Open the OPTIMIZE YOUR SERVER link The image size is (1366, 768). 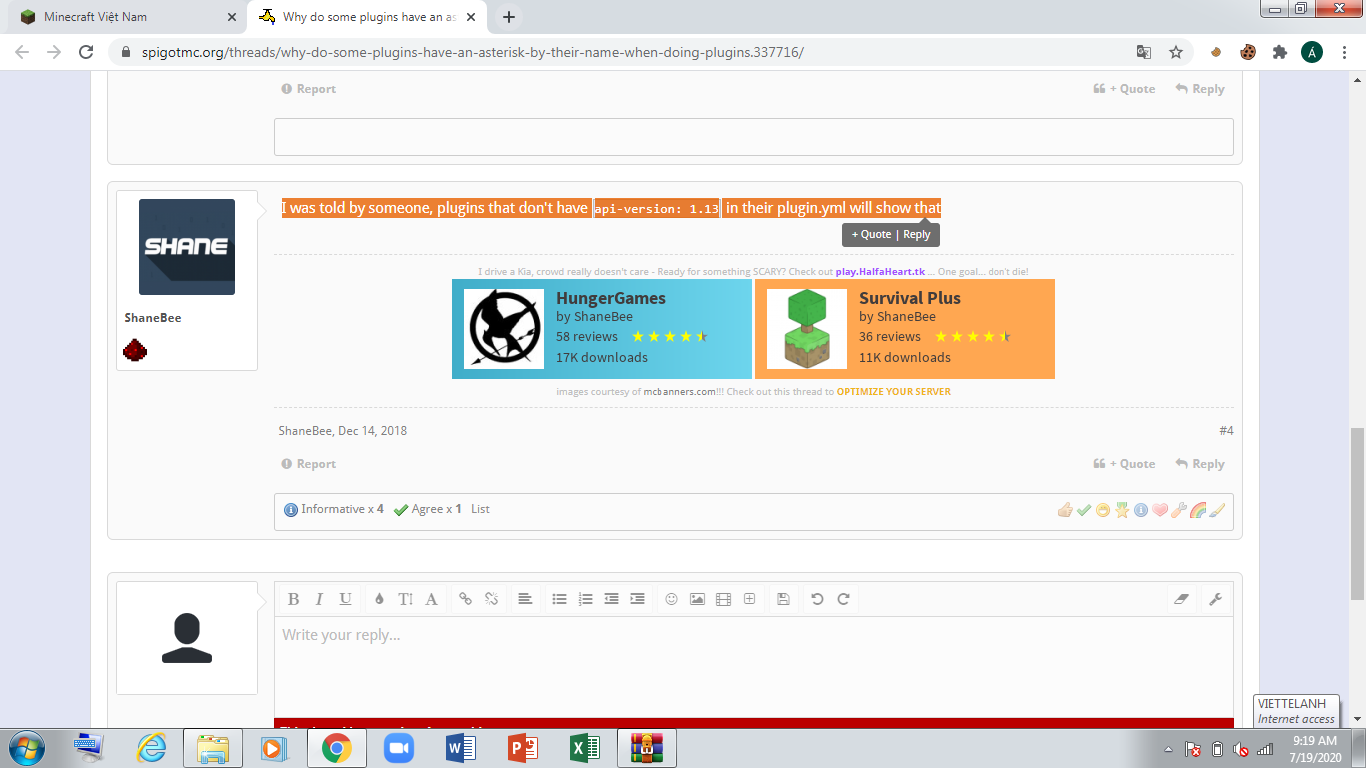894,392
